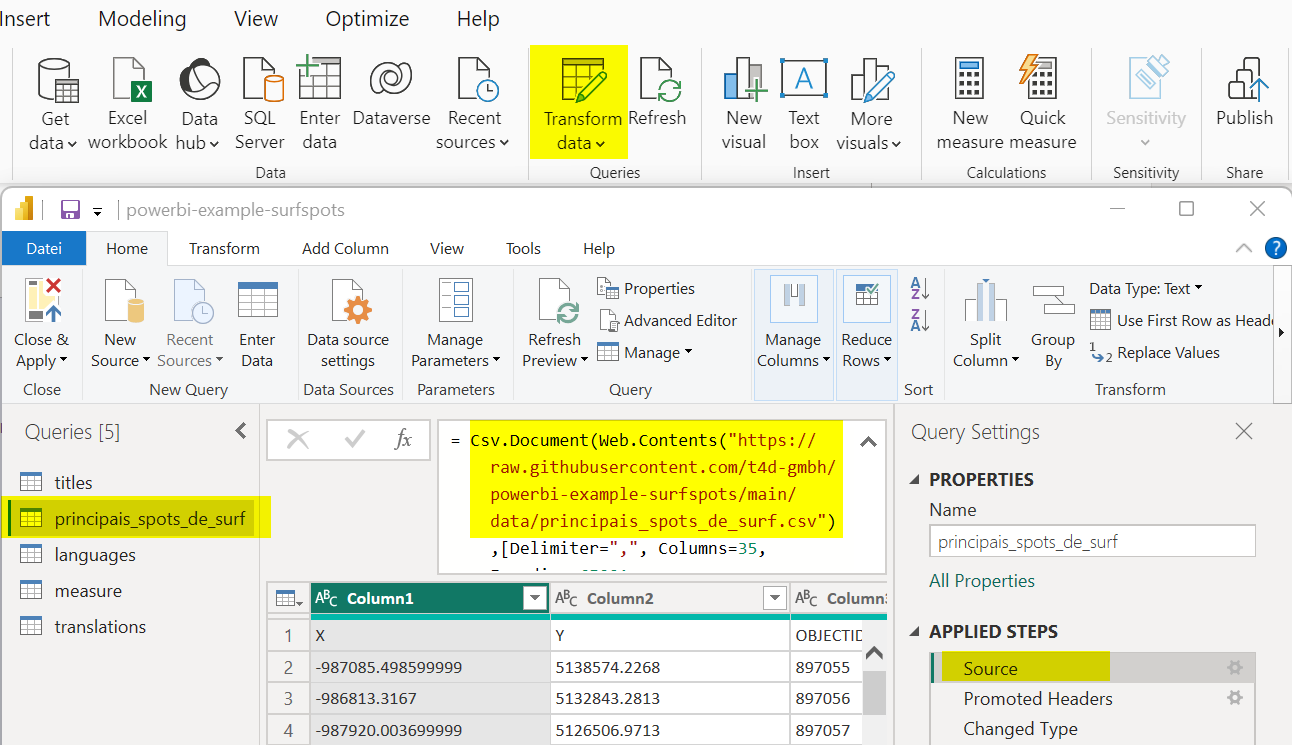Open Dataverse connector
Screen dimensions: 1292x745
[x=391, y=93]
